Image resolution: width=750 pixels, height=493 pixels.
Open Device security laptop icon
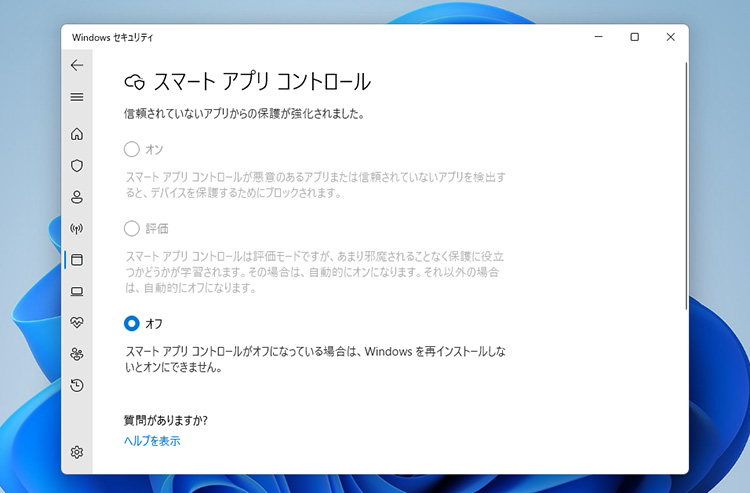coord(77,291)
